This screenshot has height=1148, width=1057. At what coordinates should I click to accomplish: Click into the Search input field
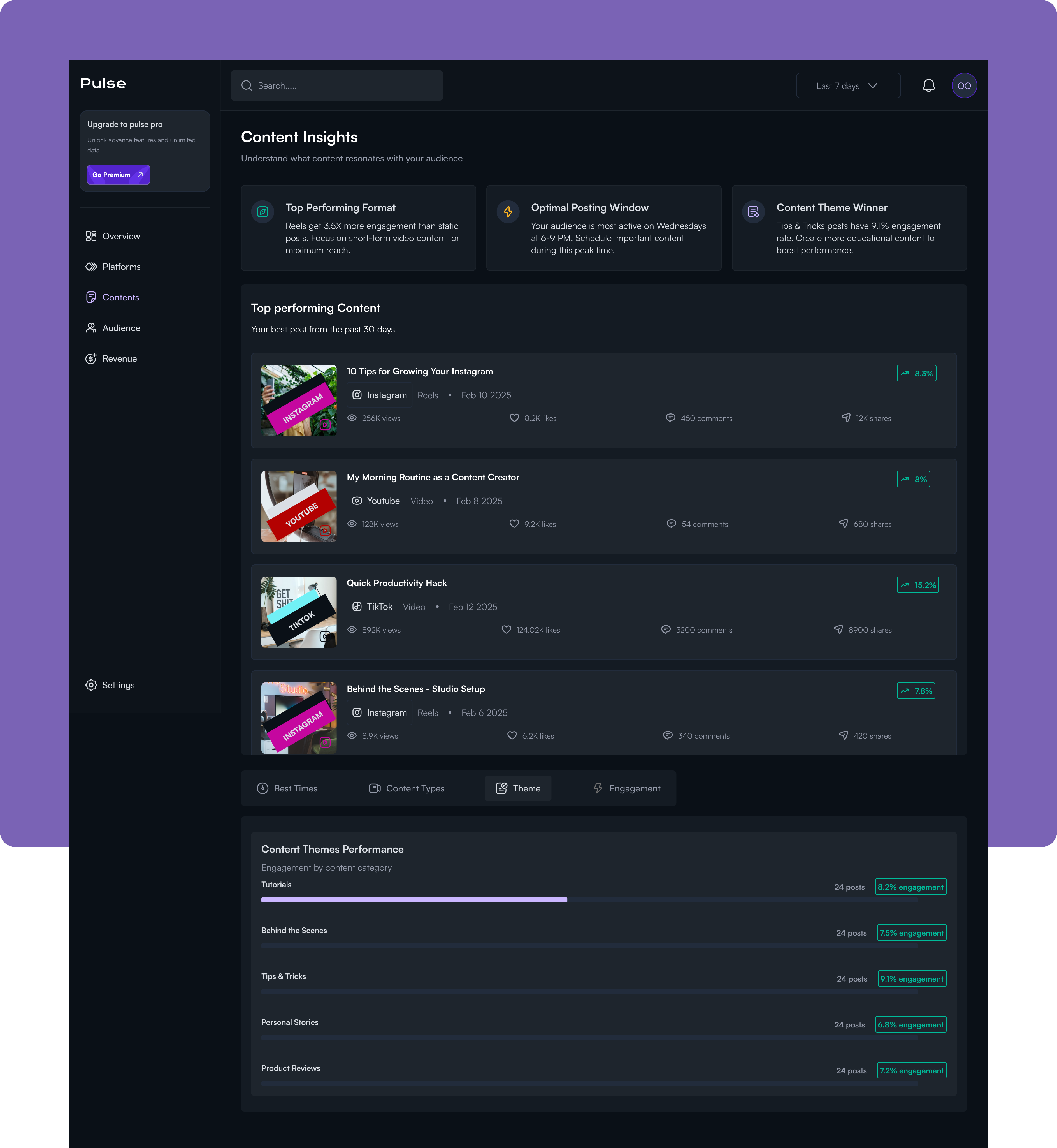click(x=343, y=86)
